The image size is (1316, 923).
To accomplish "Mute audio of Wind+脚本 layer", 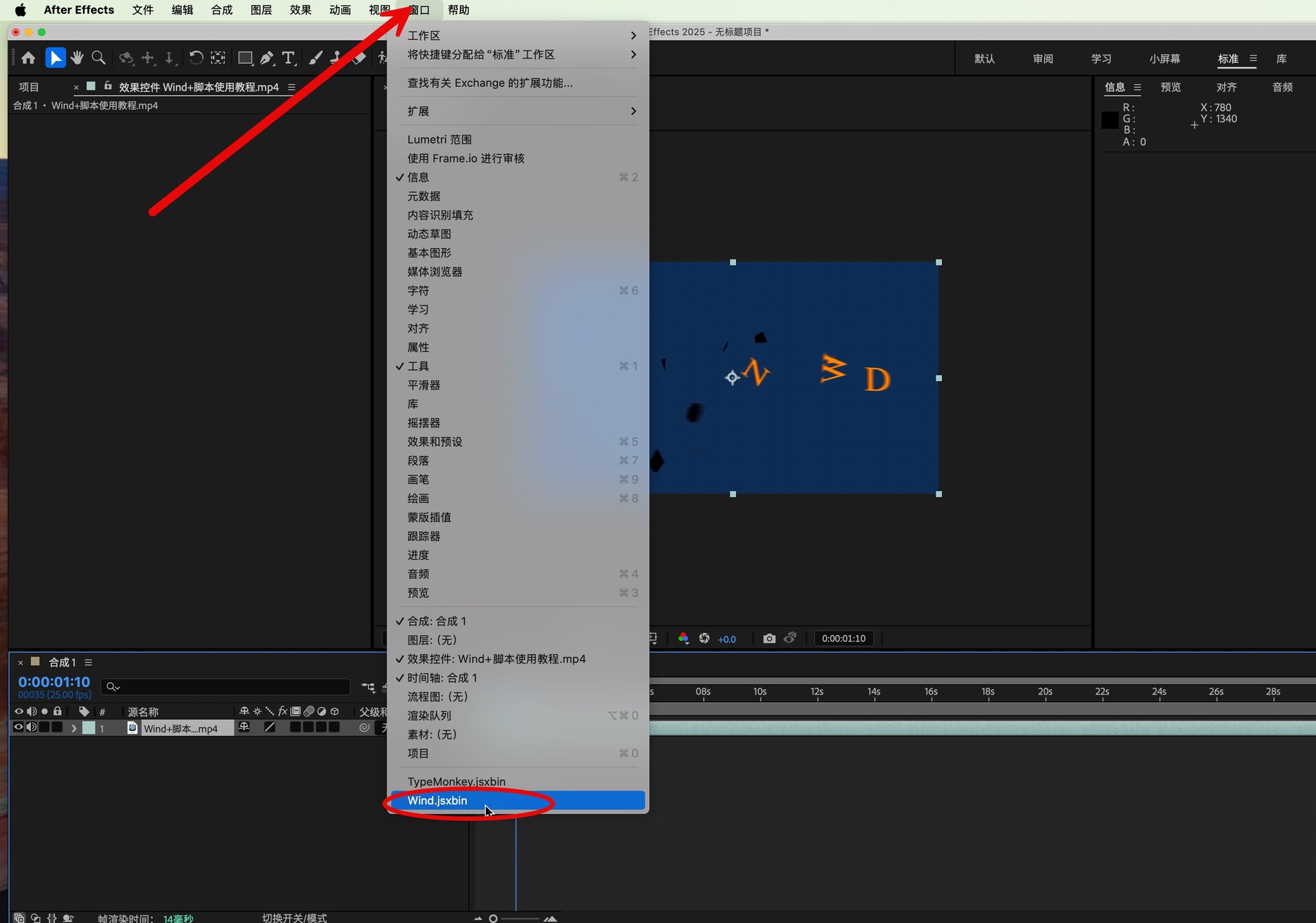I will tap(32, 728).
